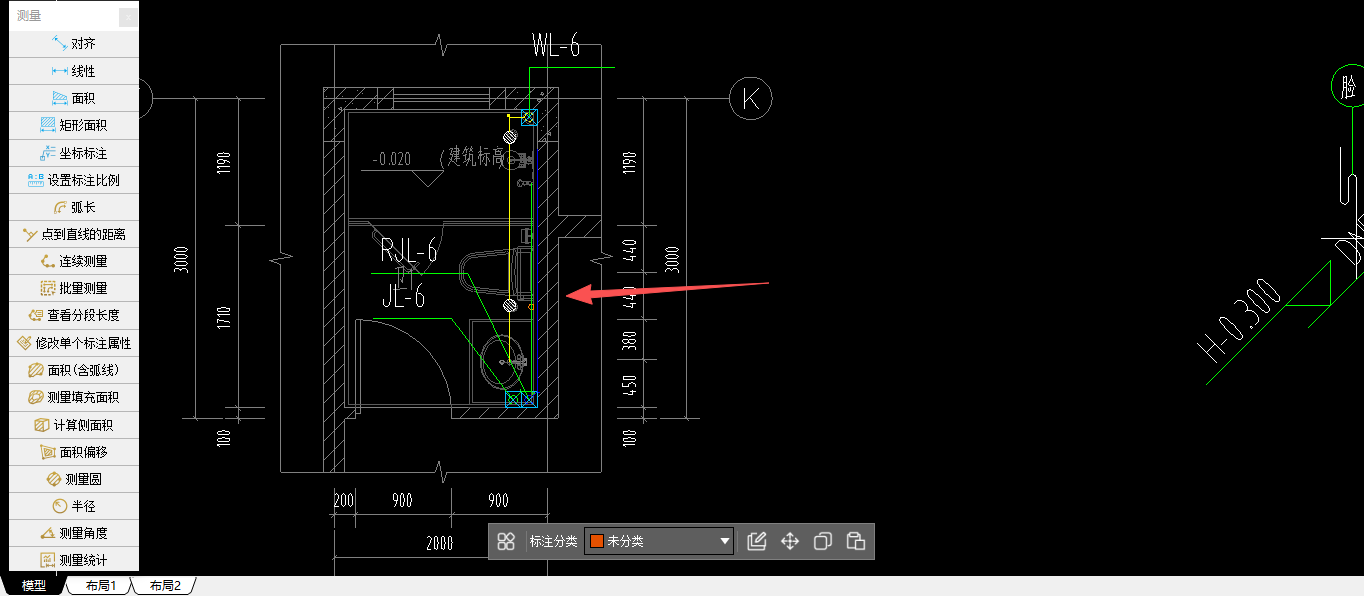1364x596 pixels.
Task: Click the edit annotation pencil icon
Action: coord(757,541)
